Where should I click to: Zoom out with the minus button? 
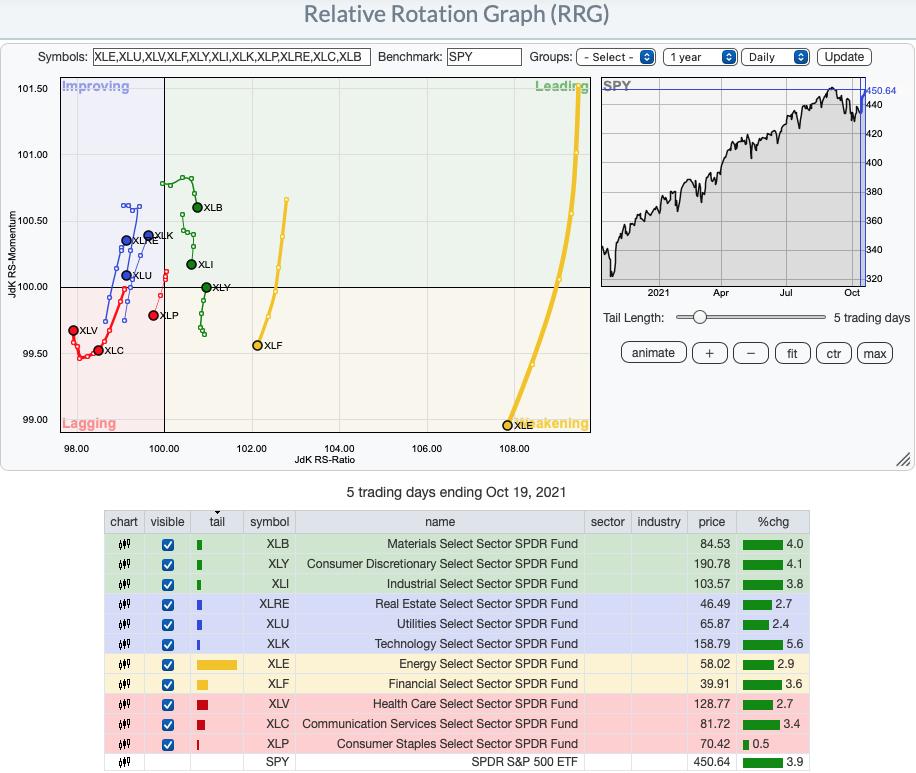click(751, 353)
